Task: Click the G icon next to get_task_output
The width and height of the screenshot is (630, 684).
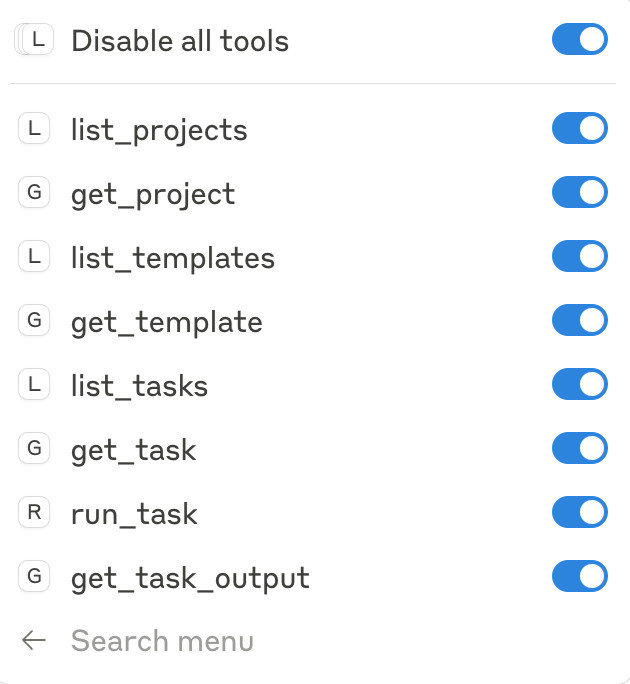Action: 34,576
